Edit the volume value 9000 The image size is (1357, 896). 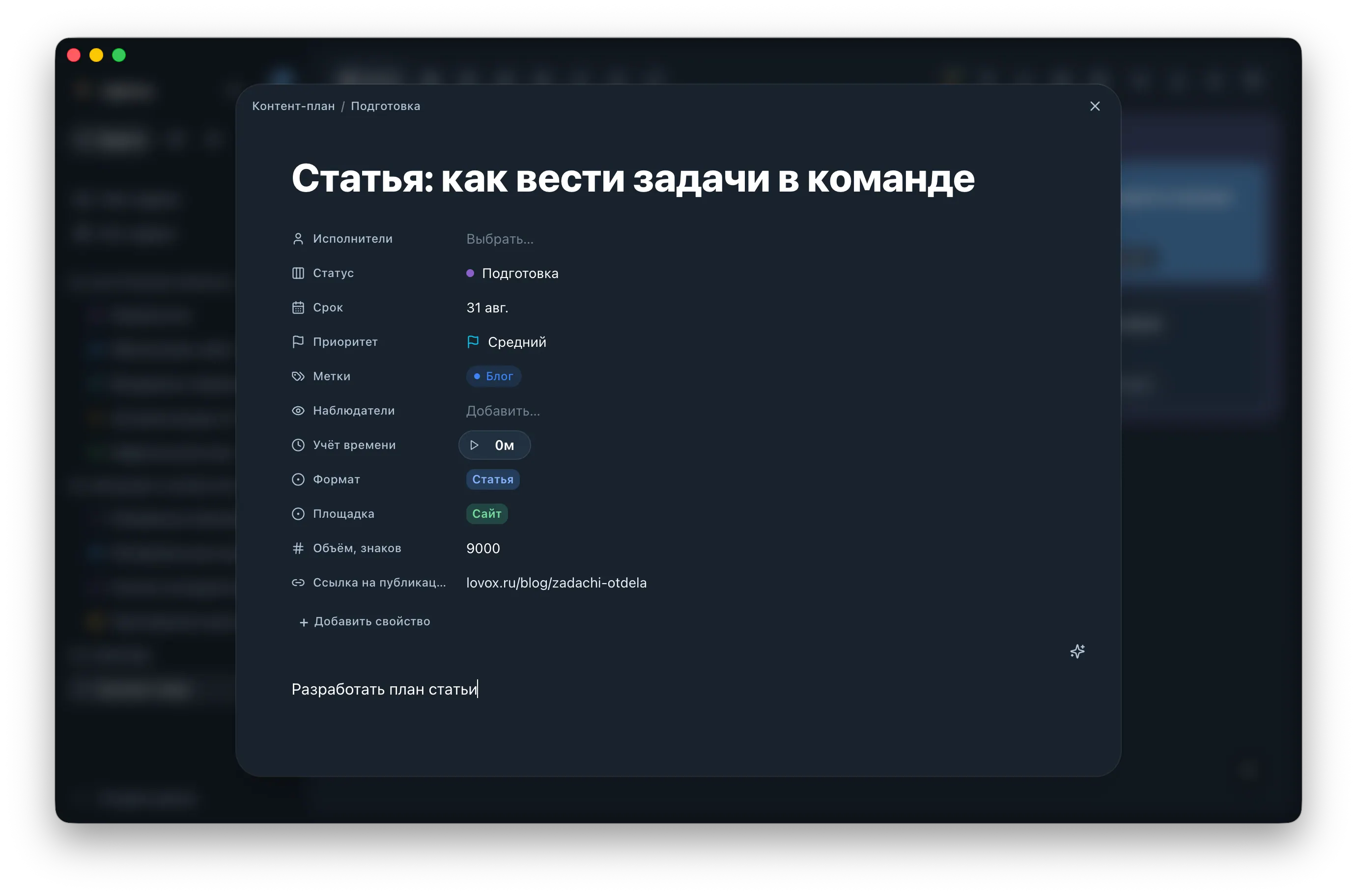483,548
